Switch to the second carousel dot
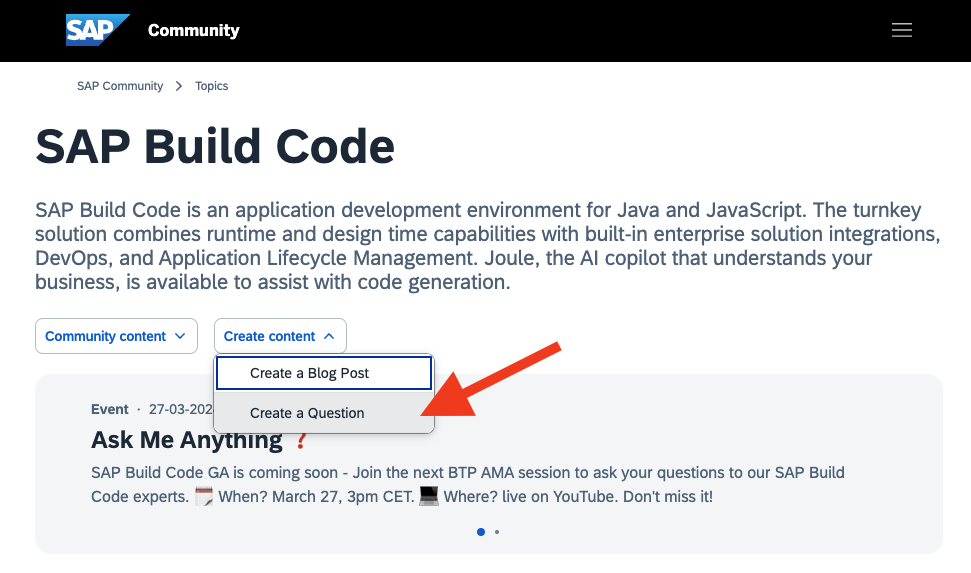The height and width of the screenshot is (573, 971). click(497, 532)
